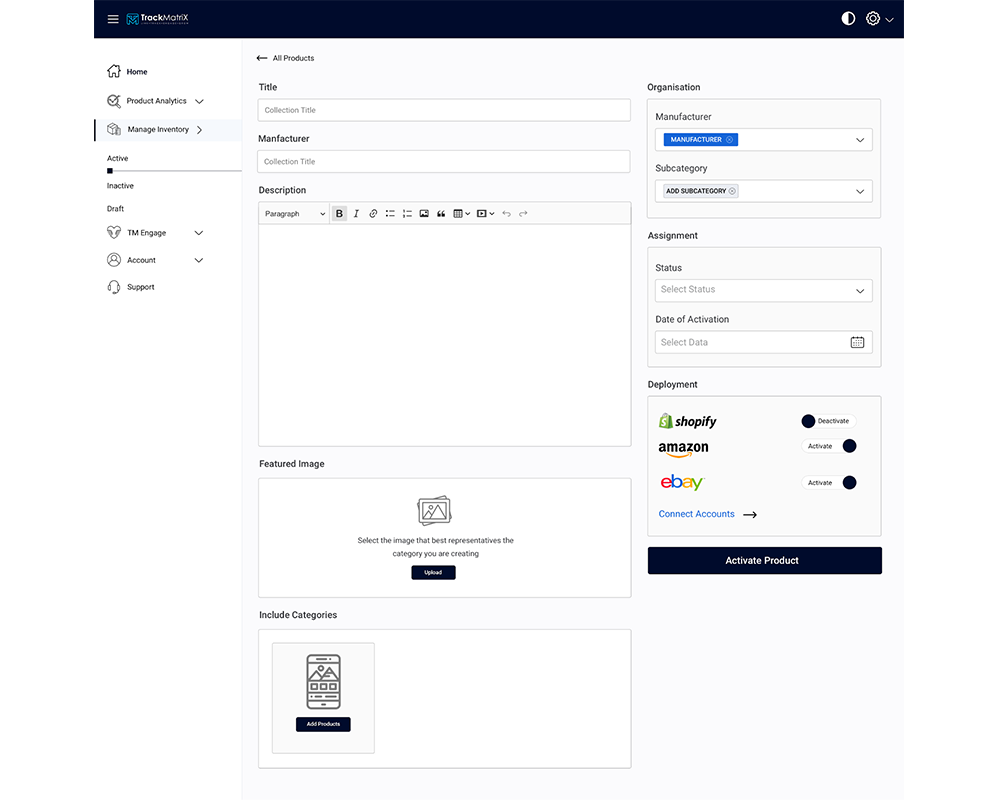
Task: Click the Active progress bar marker
Action: [110, 171]
